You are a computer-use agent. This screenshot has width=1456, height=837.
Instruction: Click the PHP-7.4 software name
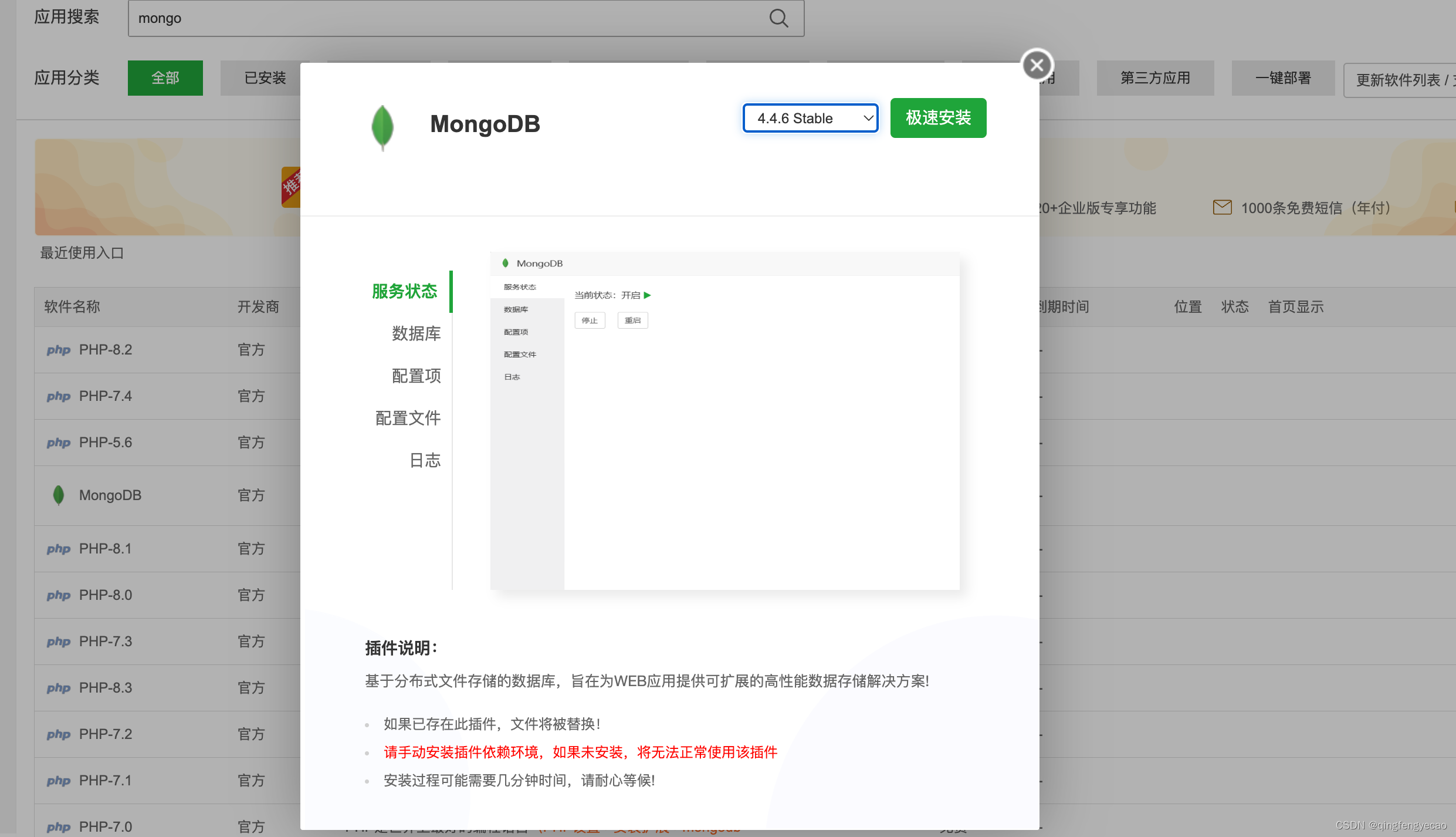[x=106, y=396]
